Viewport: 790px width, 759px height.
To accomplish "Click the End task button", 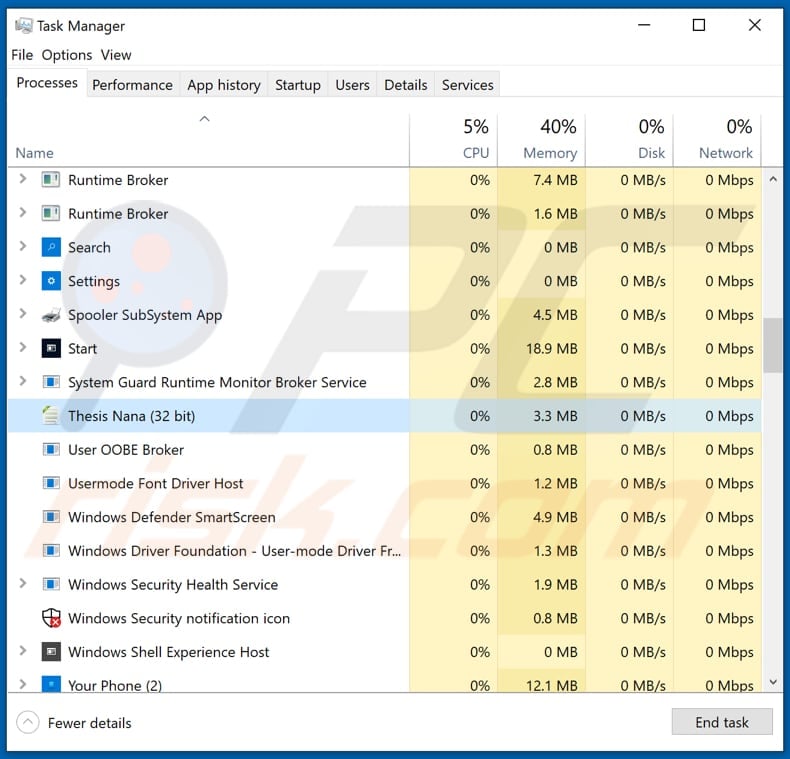I will pyautogui.click(x=721, y=722).
